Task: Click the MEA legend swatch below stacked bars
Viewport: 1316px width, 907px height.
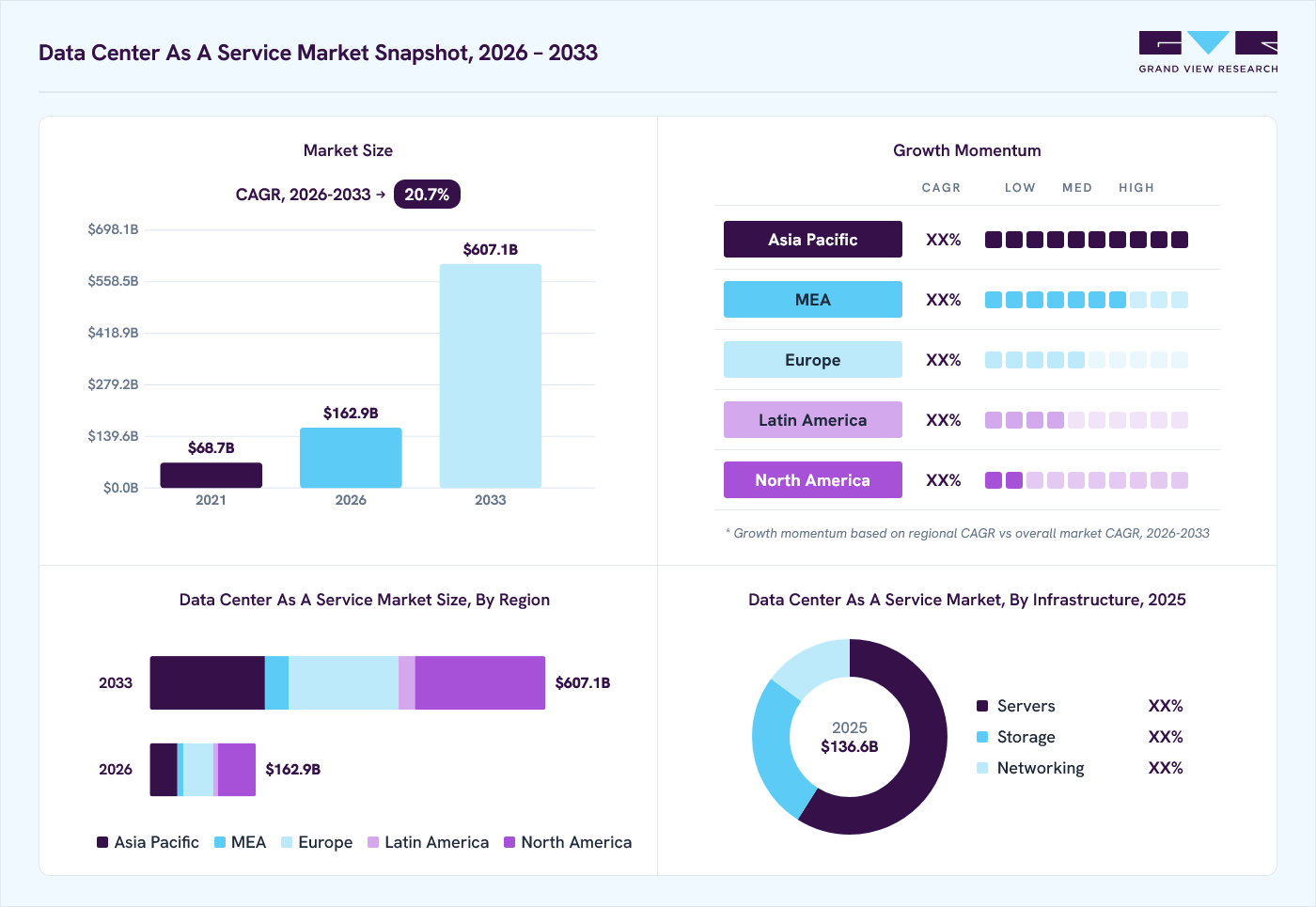Action: tap(220, 842)
